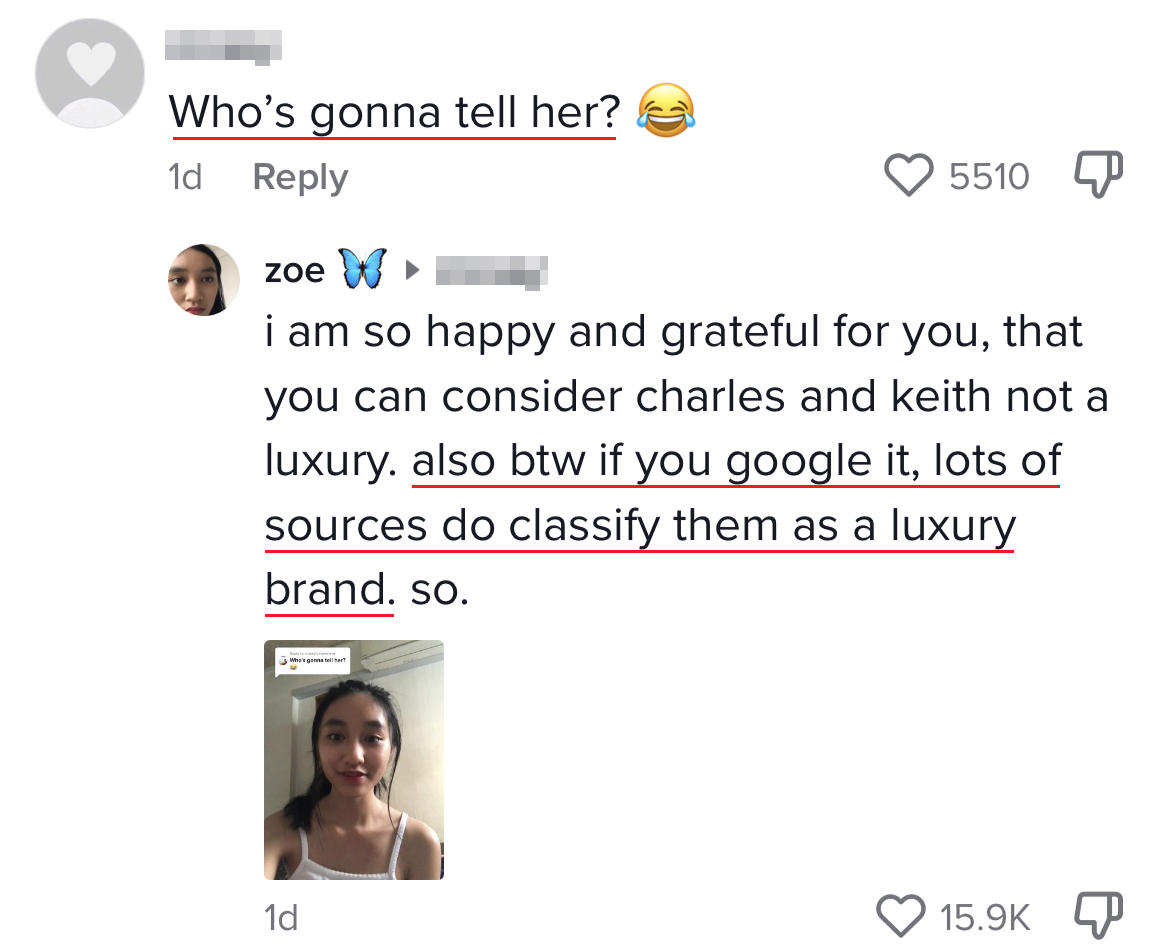Click "Who's gonna tell her?" comment text

pos(395,112)
